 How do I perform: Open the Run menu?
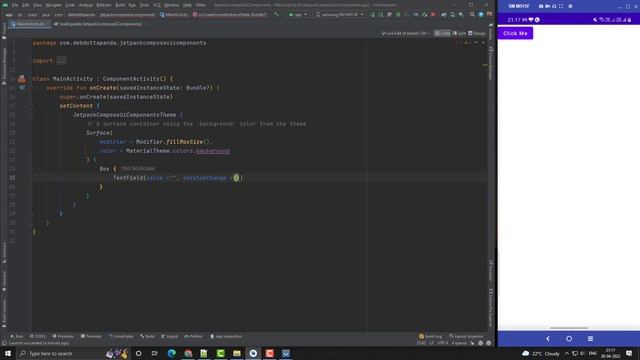tap(132, 5)
